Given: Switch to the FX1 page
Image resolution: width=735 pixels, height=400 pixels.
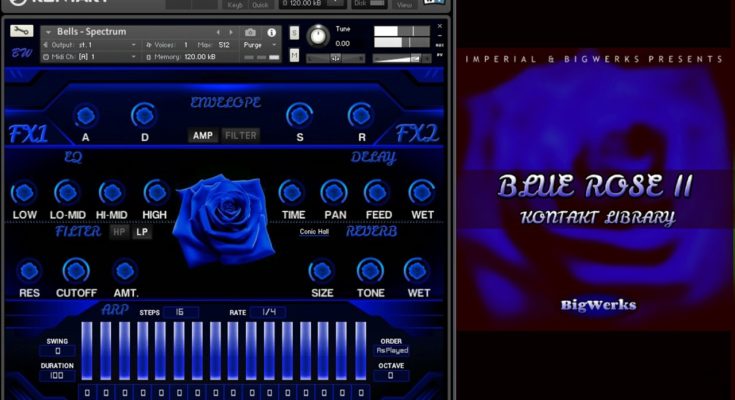Looking at the screenshot, I should click(27, 134).
